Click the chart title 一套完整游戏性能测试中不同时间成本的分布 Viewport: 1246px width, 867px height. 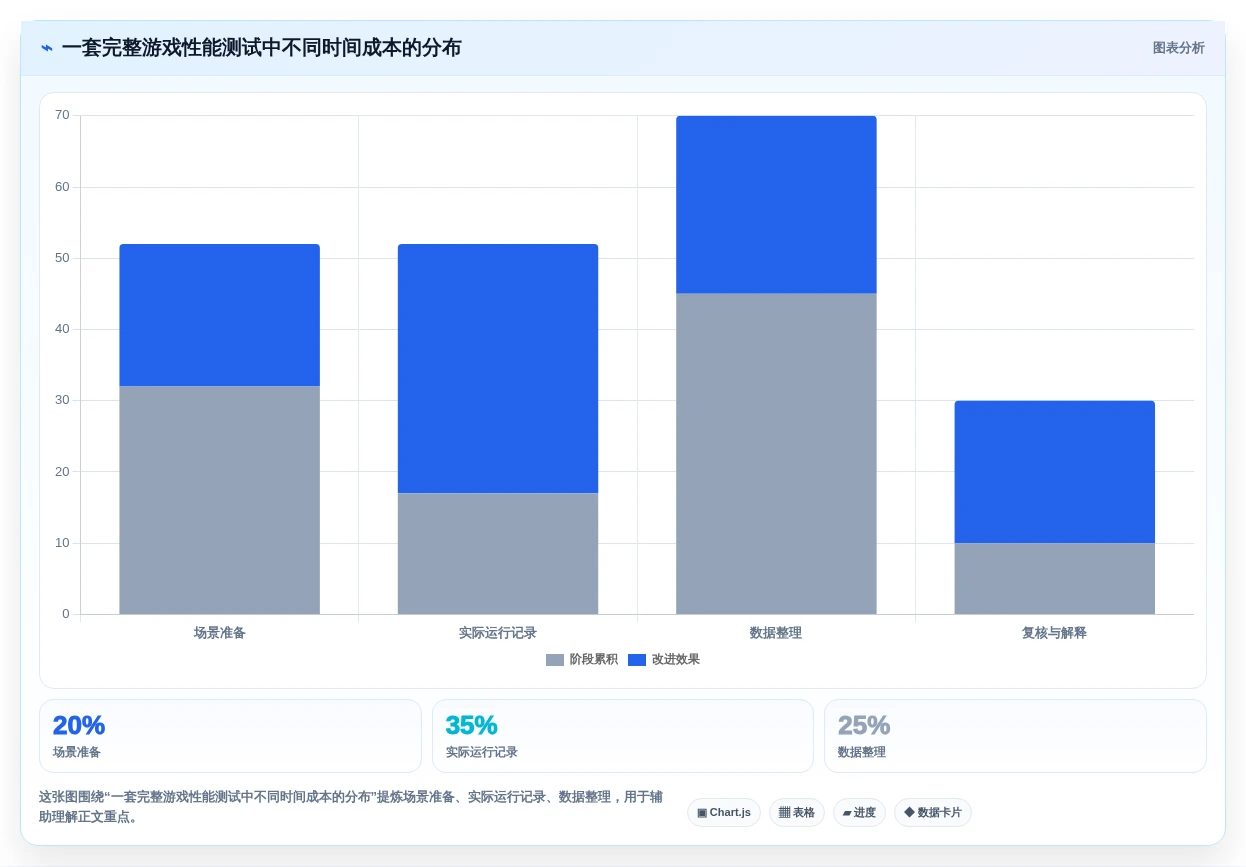261,48
